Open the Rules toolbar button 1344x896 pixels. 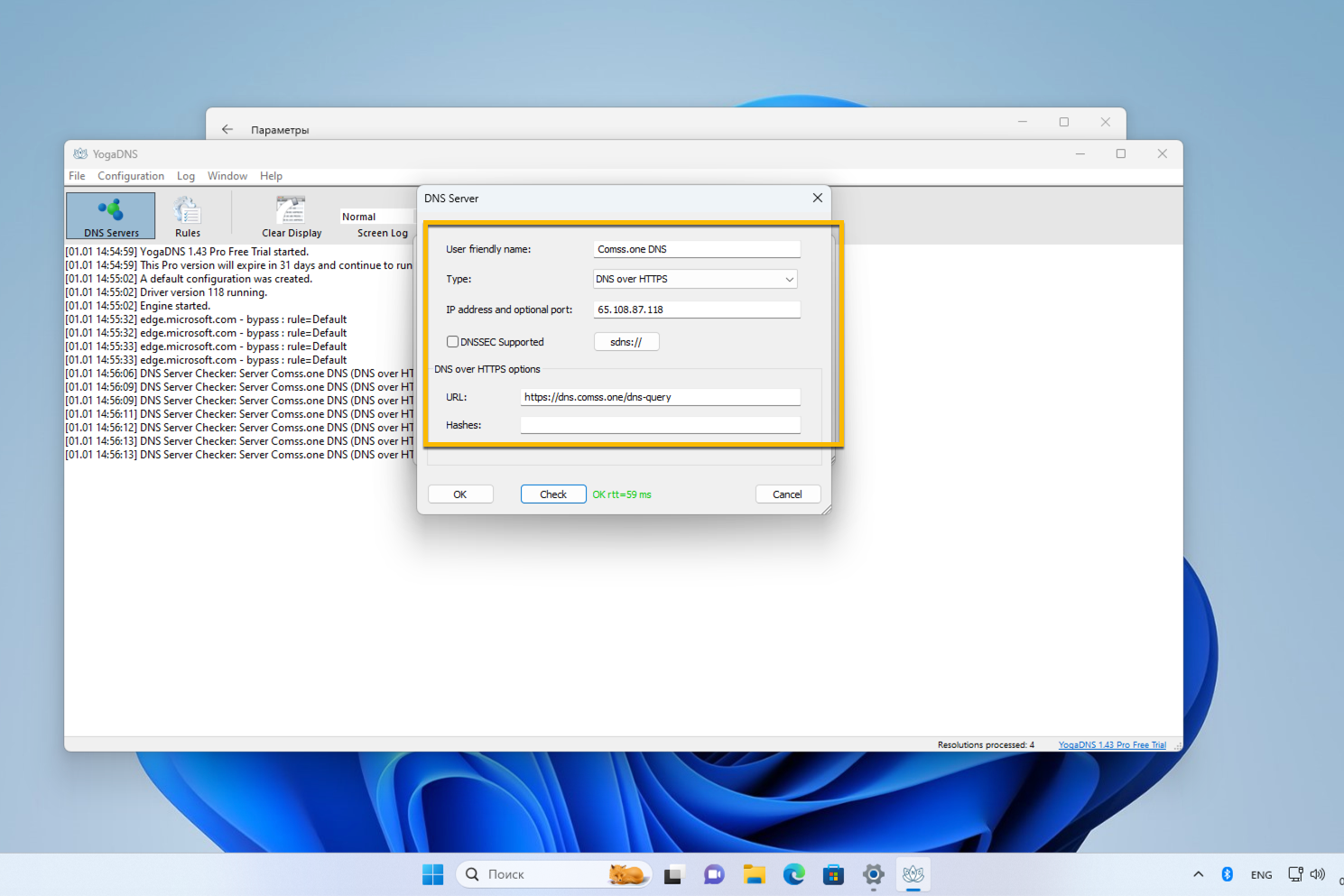click(188, 216)
